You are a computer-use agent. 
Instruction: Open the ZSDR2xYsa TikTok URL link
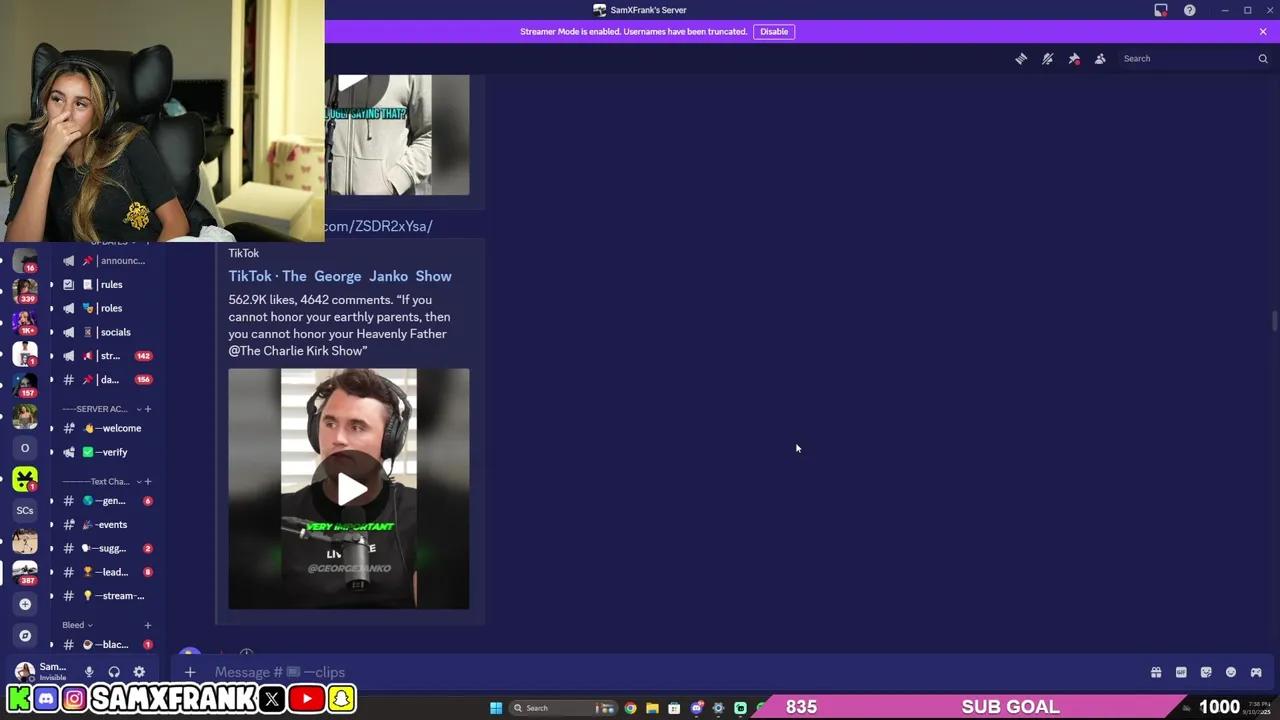pyautogui.click(x=378, y=226)
